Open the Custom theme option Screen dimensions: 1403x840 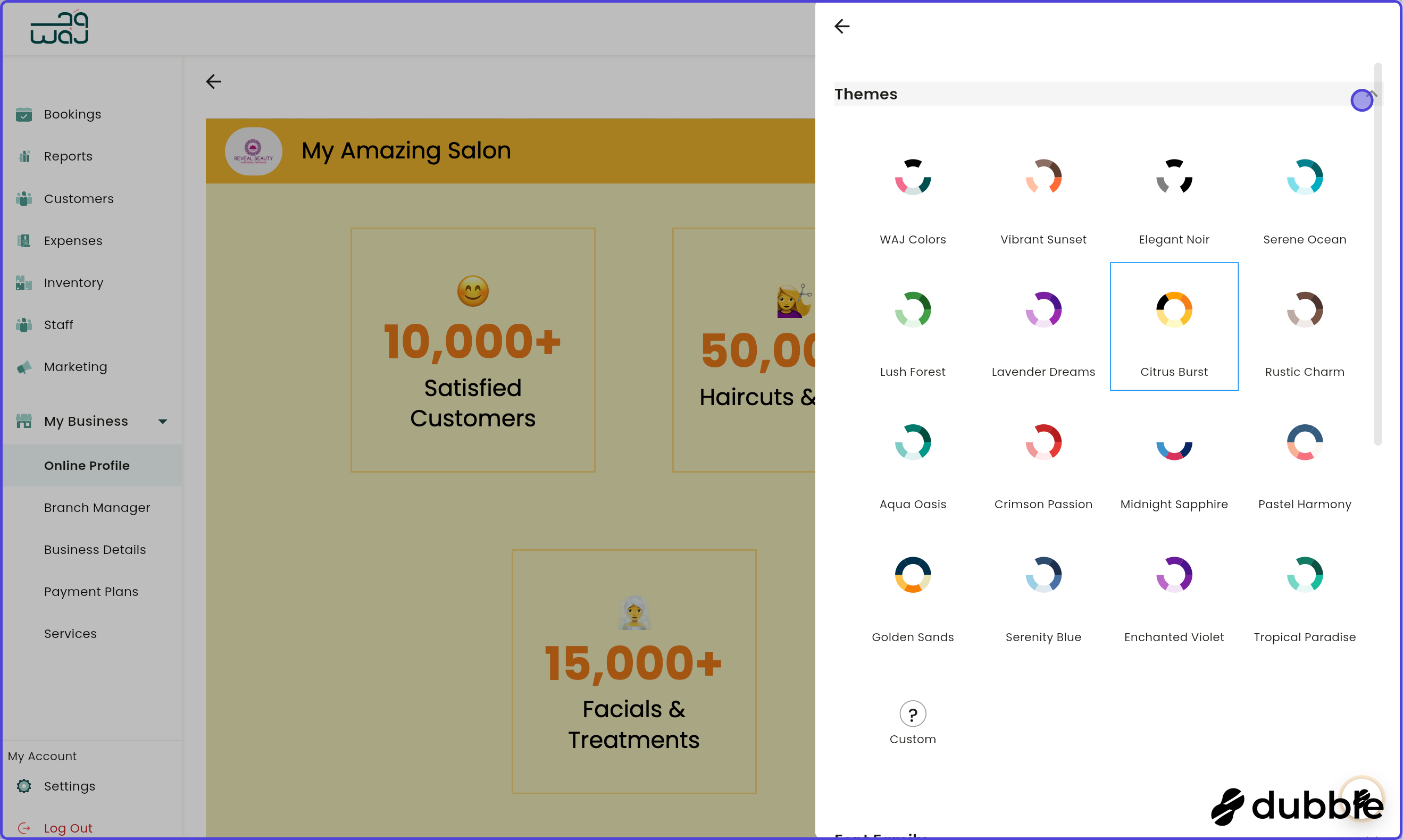(912, 723)
